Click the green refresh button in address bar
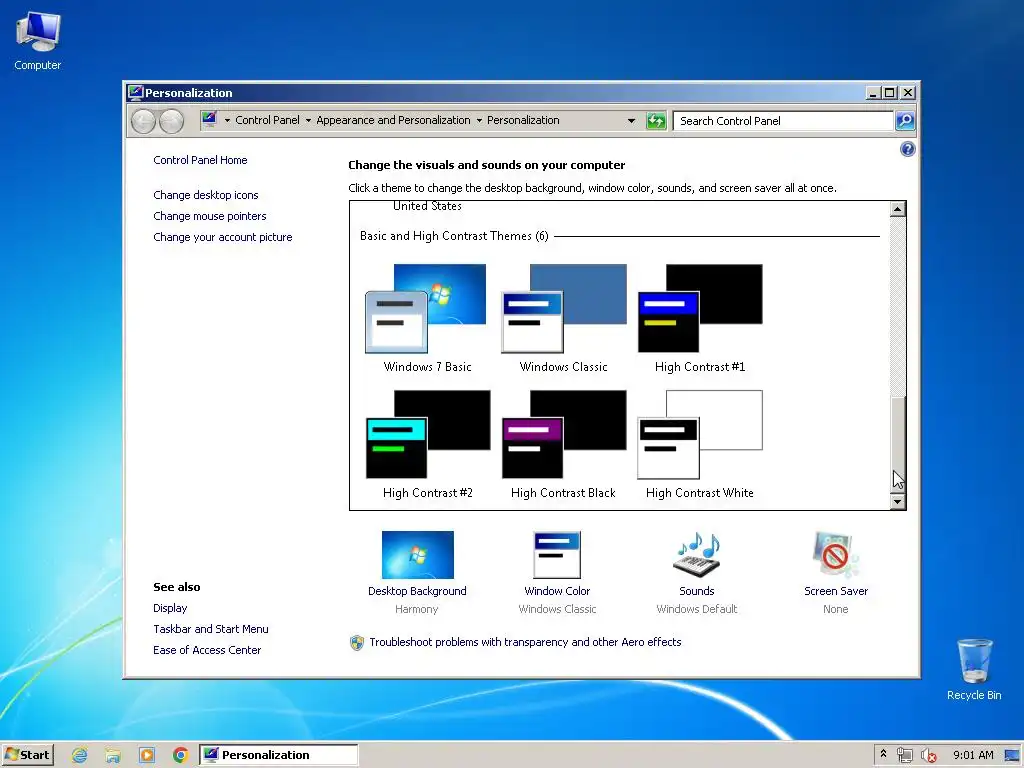This screenshot has height=768, width=1024. (656, 121)
